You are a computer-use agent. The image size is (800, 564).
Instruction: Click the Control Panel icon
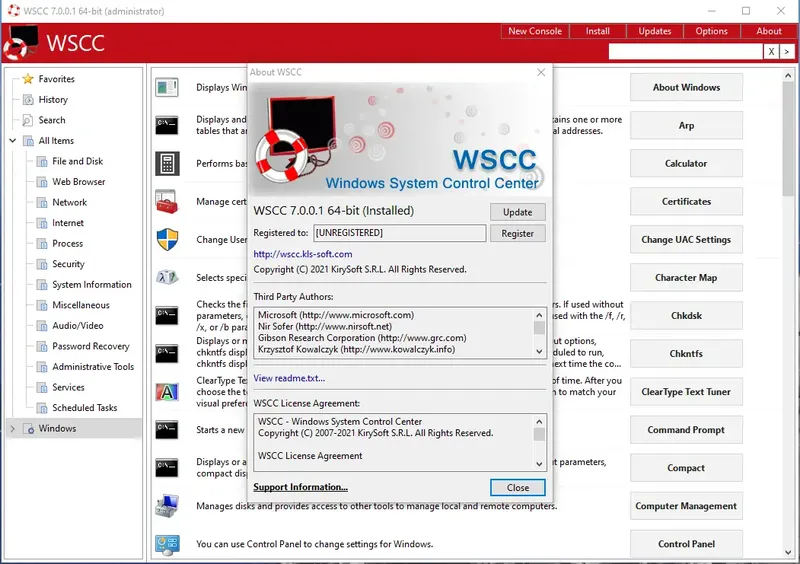[x=167, y=544]
